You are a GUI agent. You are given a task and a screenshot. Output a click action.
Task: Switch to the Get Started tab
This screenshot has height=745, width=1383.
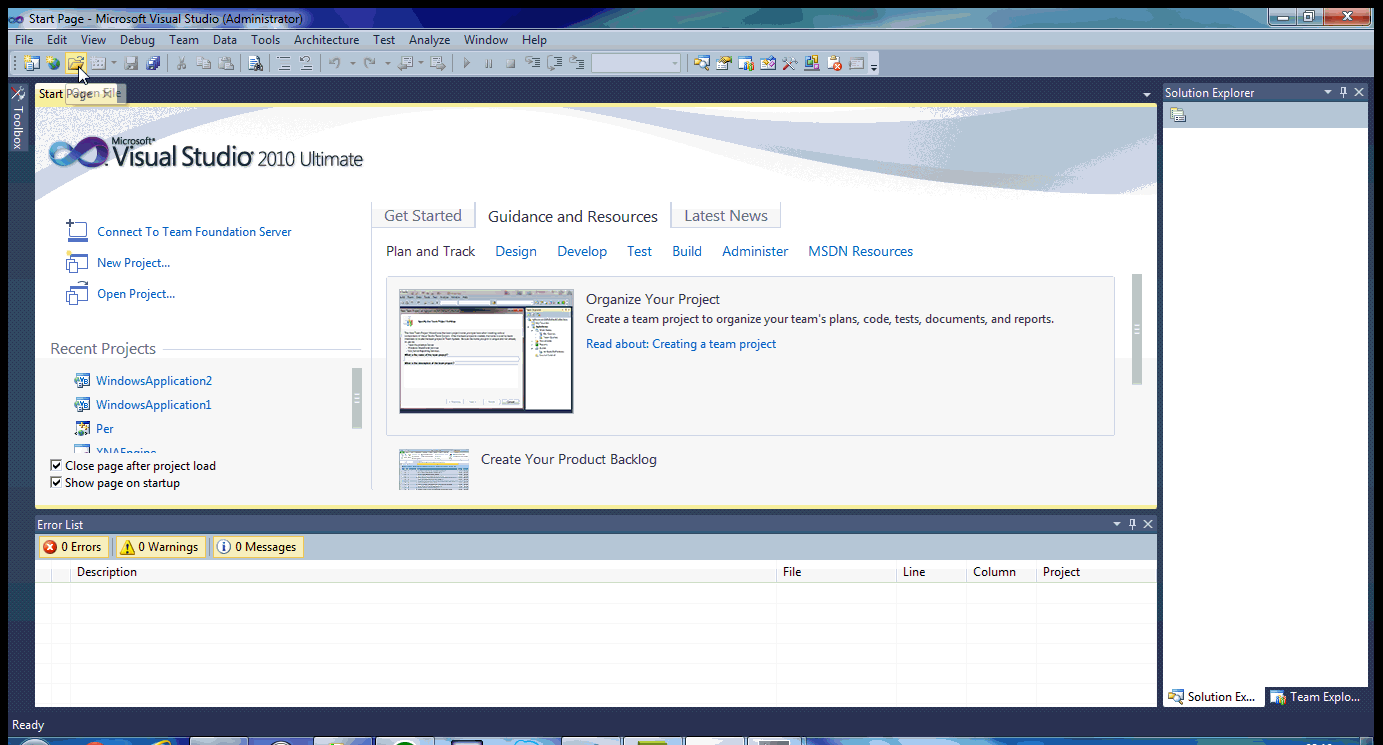[423, 216]
